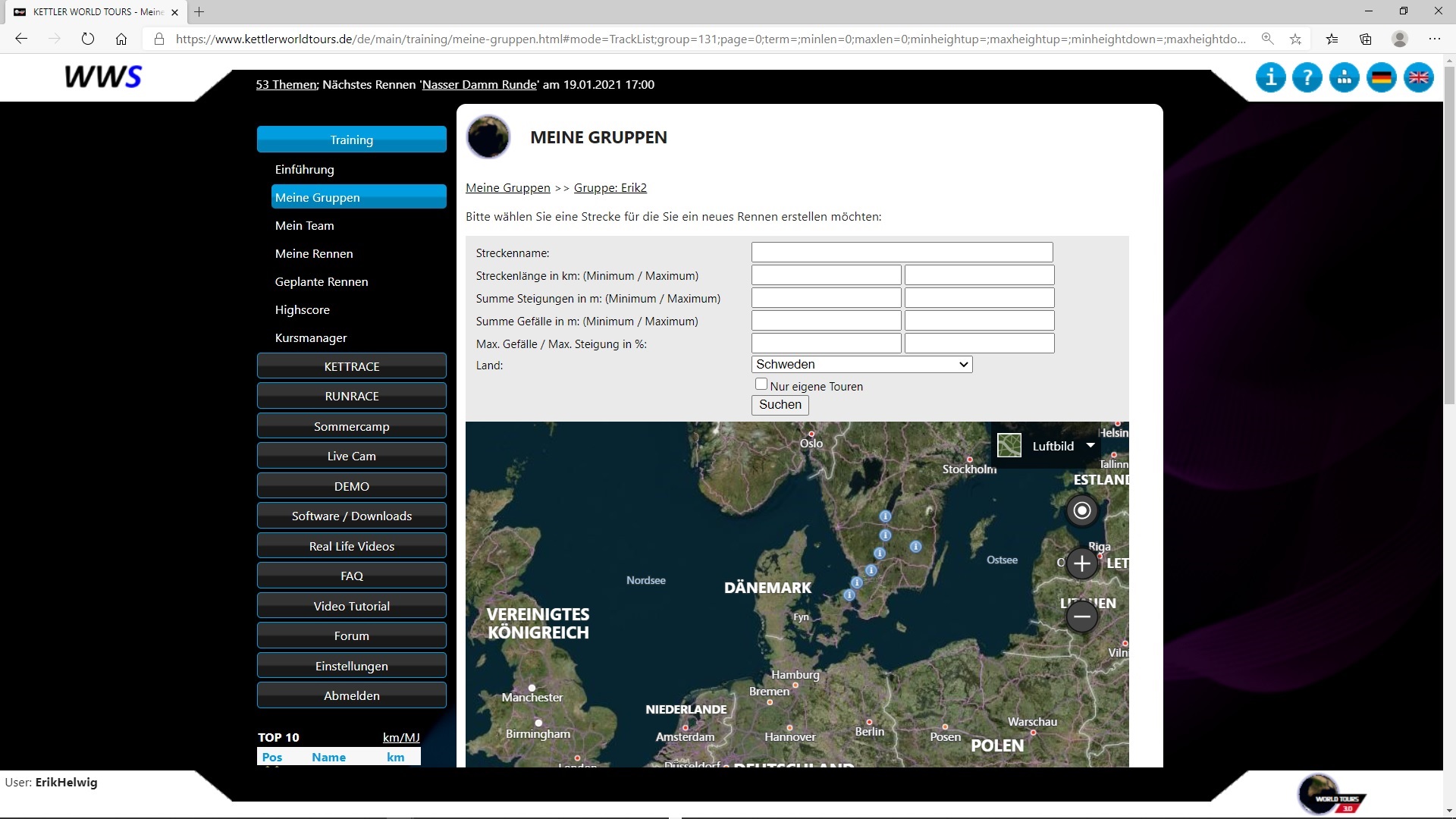Open the blue info circle icon
The image size is (1456, 819).
tap(1270, 77)
